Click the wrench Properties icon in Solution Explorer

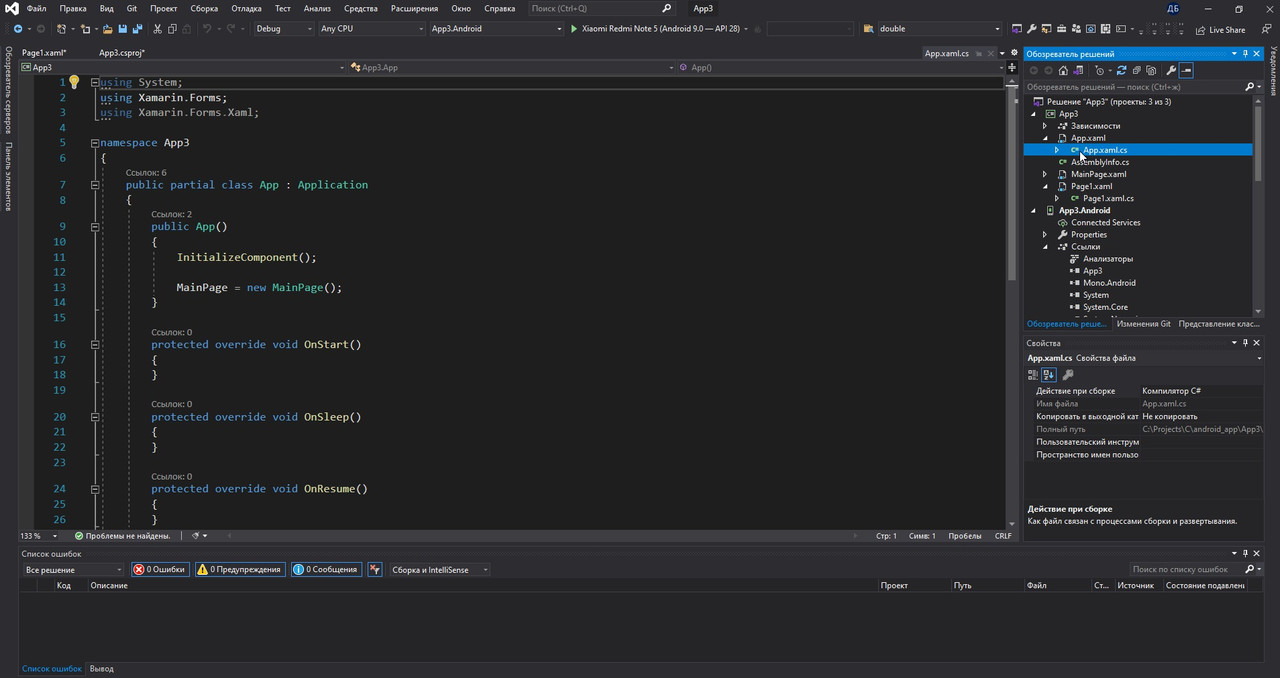pyautogui.click(x=1171, y=70)
